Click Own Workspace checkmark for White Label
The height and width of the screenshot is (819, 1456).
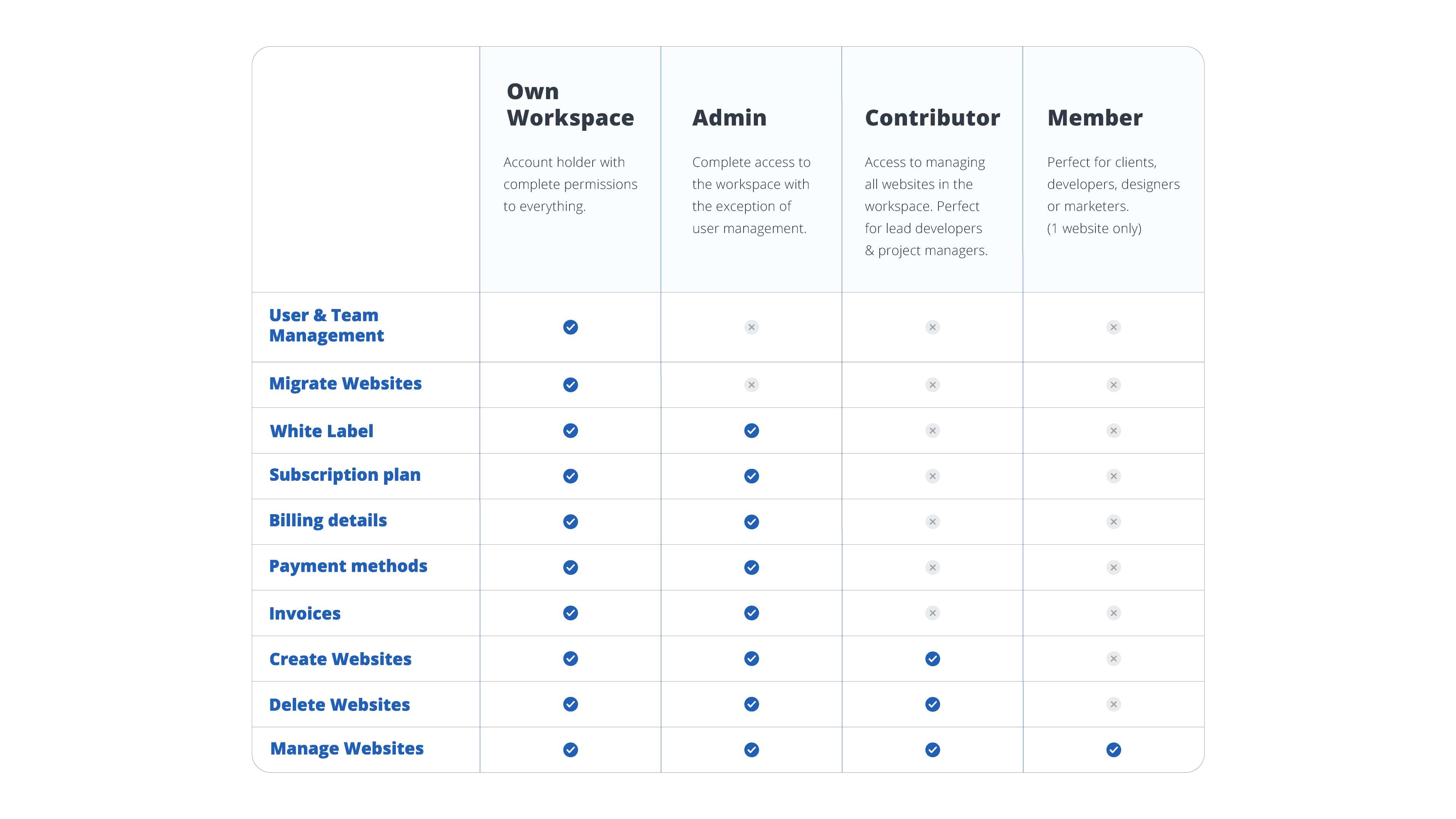pyautogui.click(x=570, y=431)
